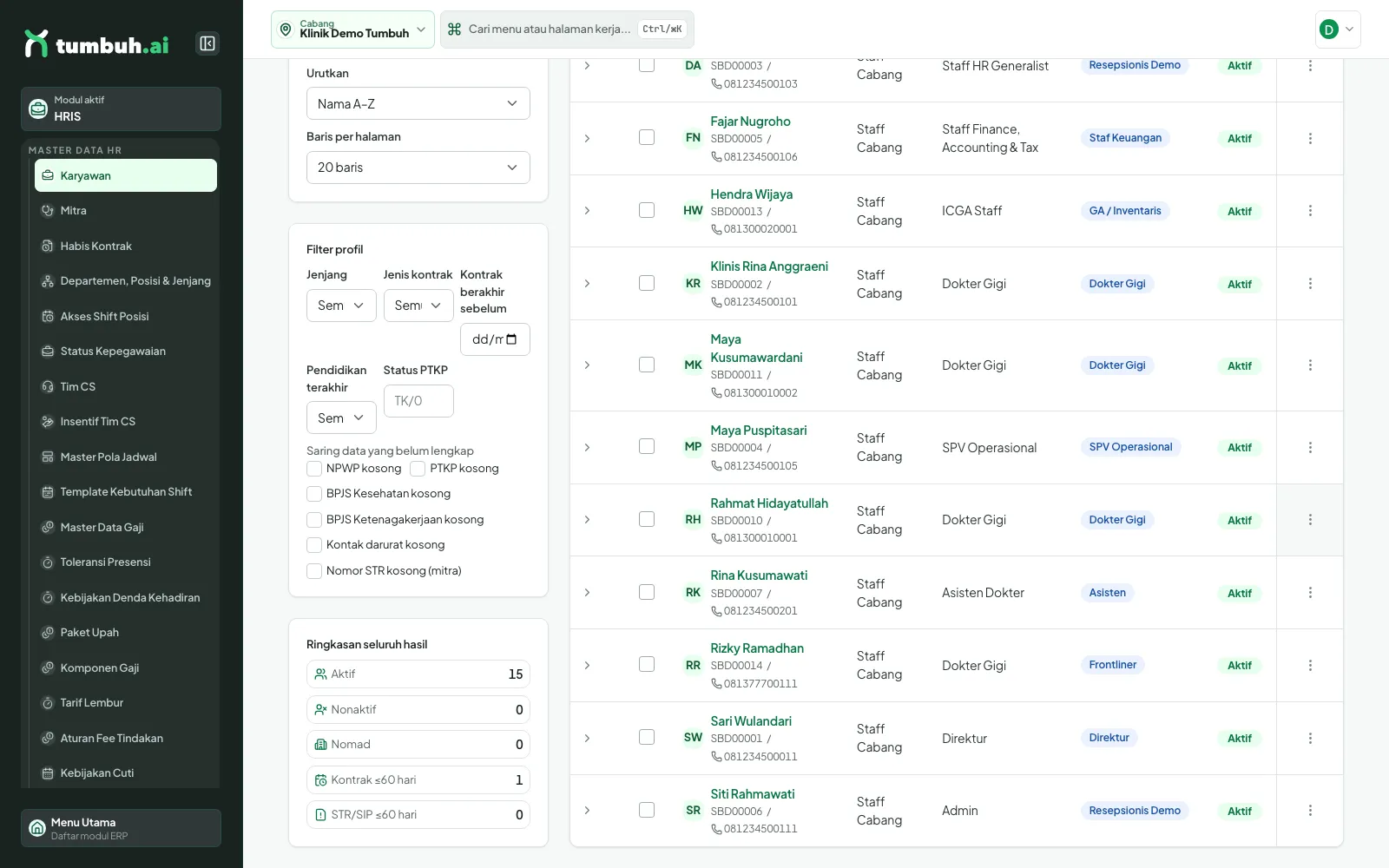Image resolution: width=1389 pixels, height=868 pixels.
Task: Open Rizky Ramadhan employee profile link
Action: coord(757,648)
